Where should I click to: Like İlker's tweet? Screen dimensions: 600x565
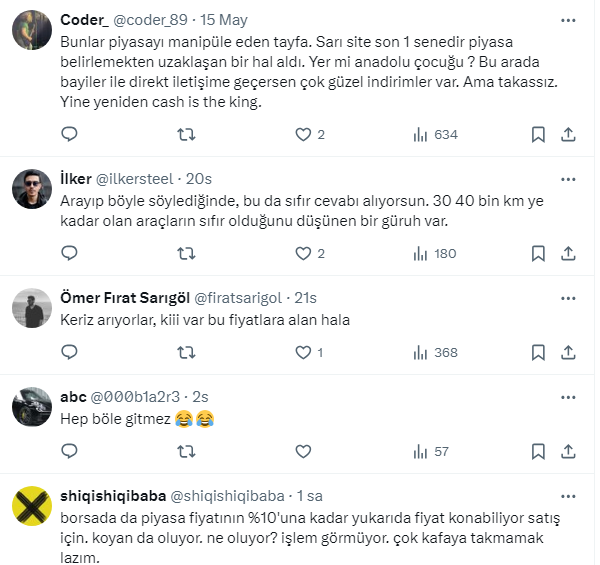coord(304,253)
